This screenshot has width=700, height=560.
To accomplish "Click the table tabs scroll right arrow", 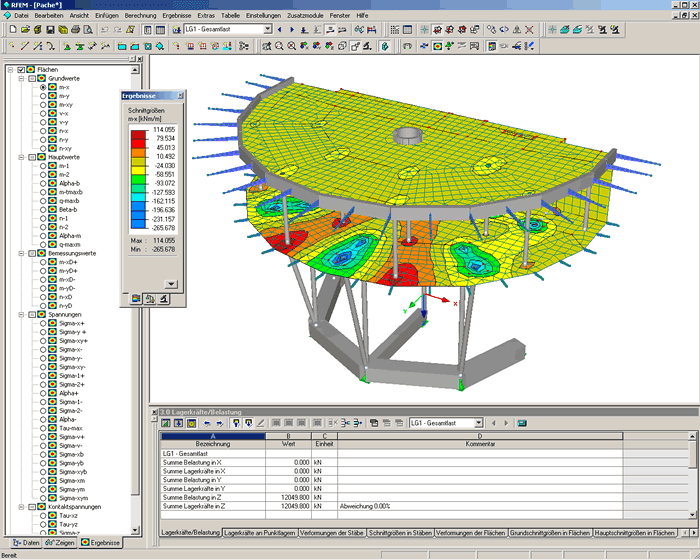I will 694,533.
